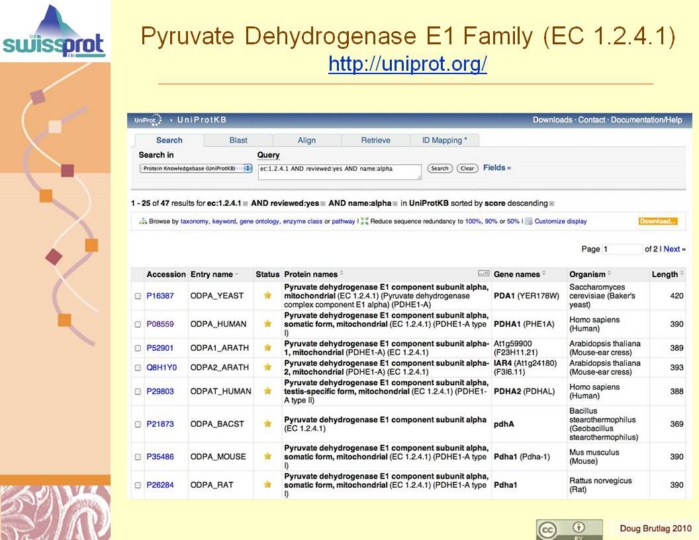Expand the Fields query options
The width and height of the screenshot is (699, 540).
tap(497, 168)
